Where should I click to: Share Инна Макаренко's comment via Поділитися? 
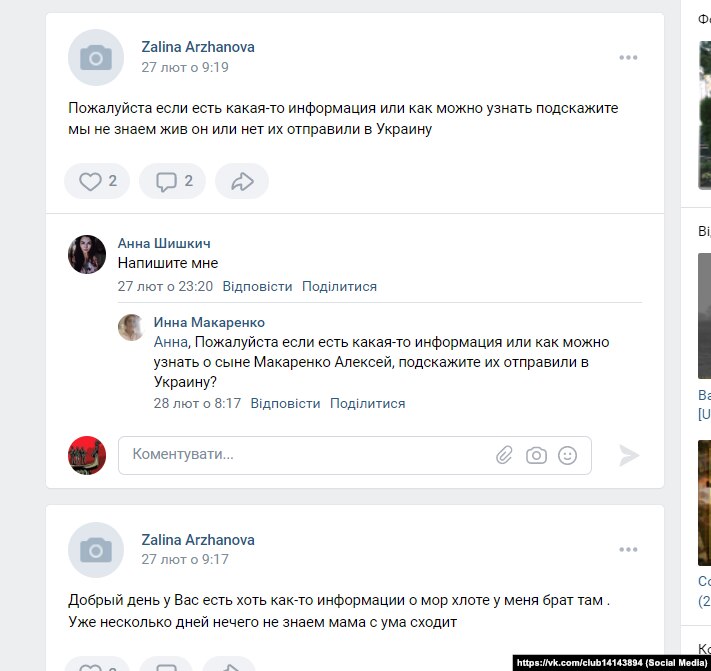[x=367, y=404]
